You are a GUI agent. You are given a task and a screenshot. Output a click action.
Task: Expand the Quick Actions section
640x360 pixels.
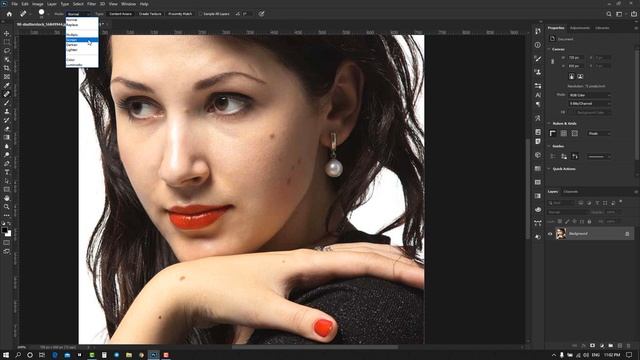[x=549, y=169]
